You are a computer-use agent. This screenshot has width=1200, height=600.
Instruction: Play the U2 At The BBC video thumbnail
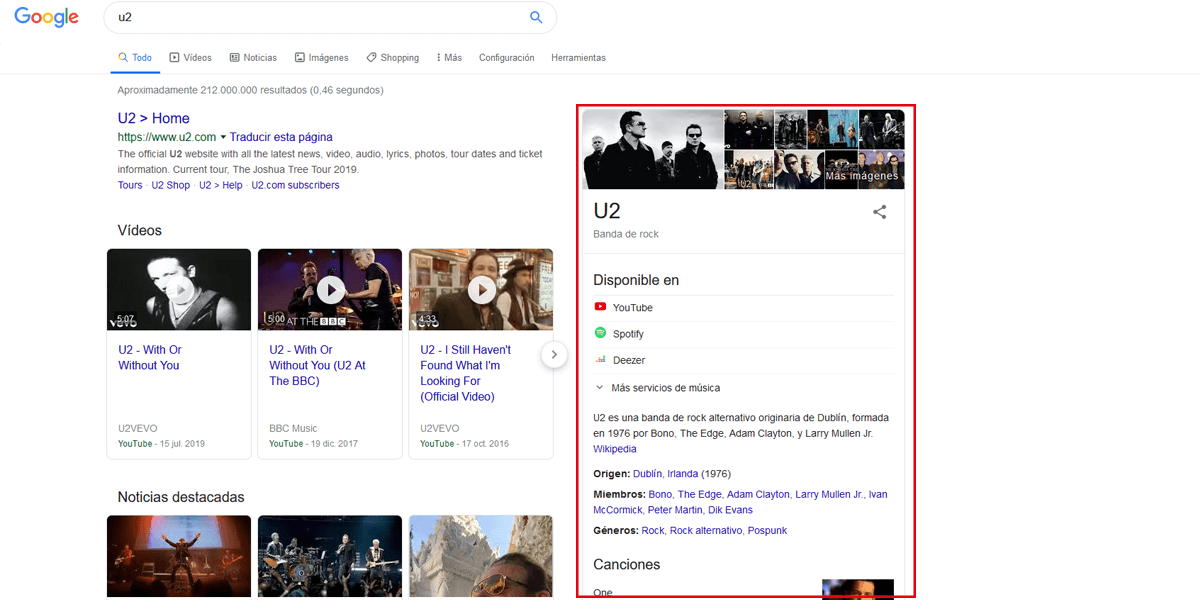coord(330,290)
